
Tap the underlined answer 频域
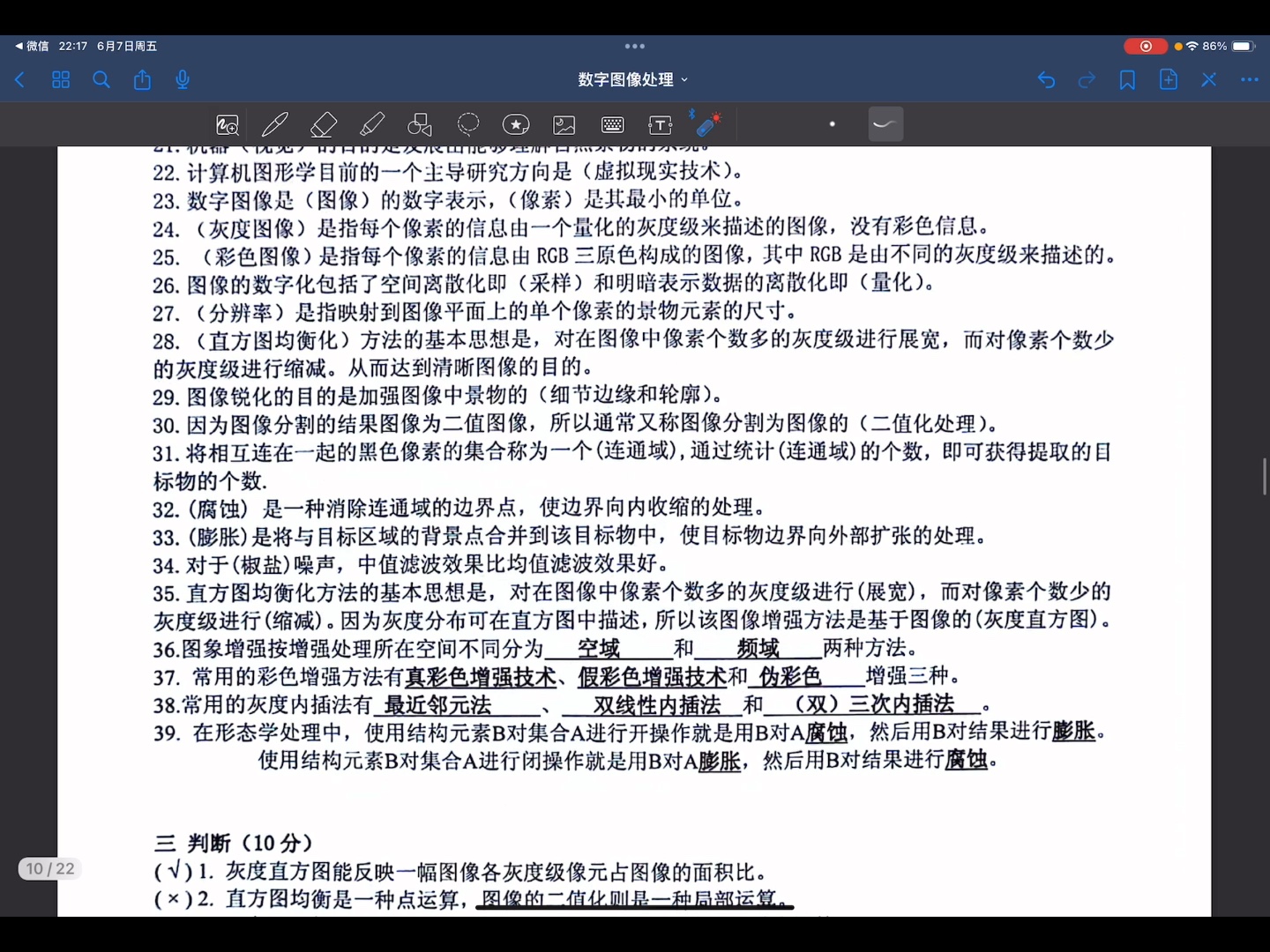point(758,649)
